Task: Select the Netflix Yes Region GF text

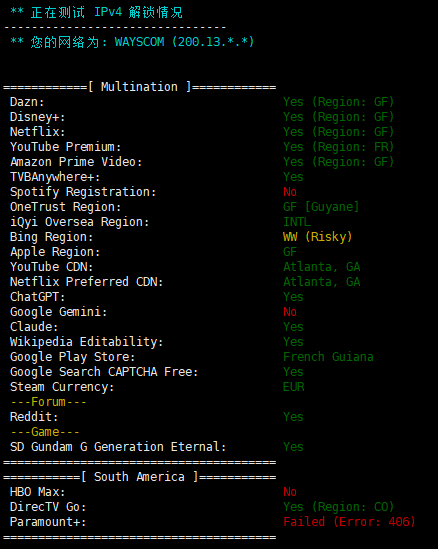Action: click(339, 132)
